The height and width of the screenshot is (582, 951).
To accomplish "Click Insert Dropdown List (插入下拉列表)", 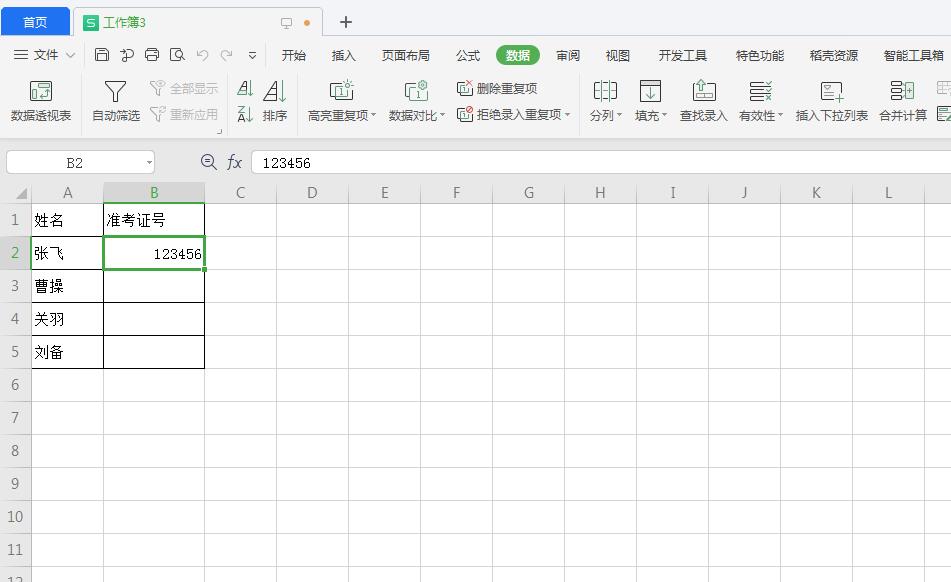I will pos(832,101).
